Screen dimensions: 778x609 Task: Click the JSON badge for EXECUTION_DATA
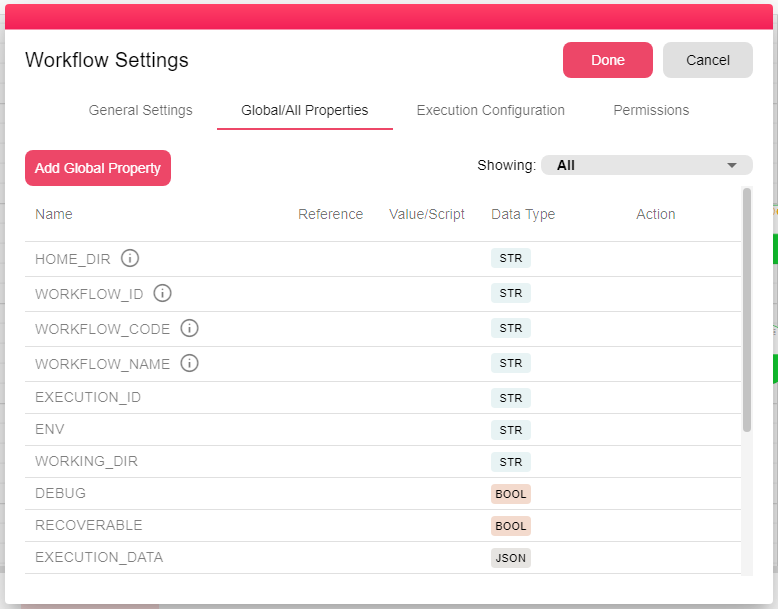click(x=510, y=558)
